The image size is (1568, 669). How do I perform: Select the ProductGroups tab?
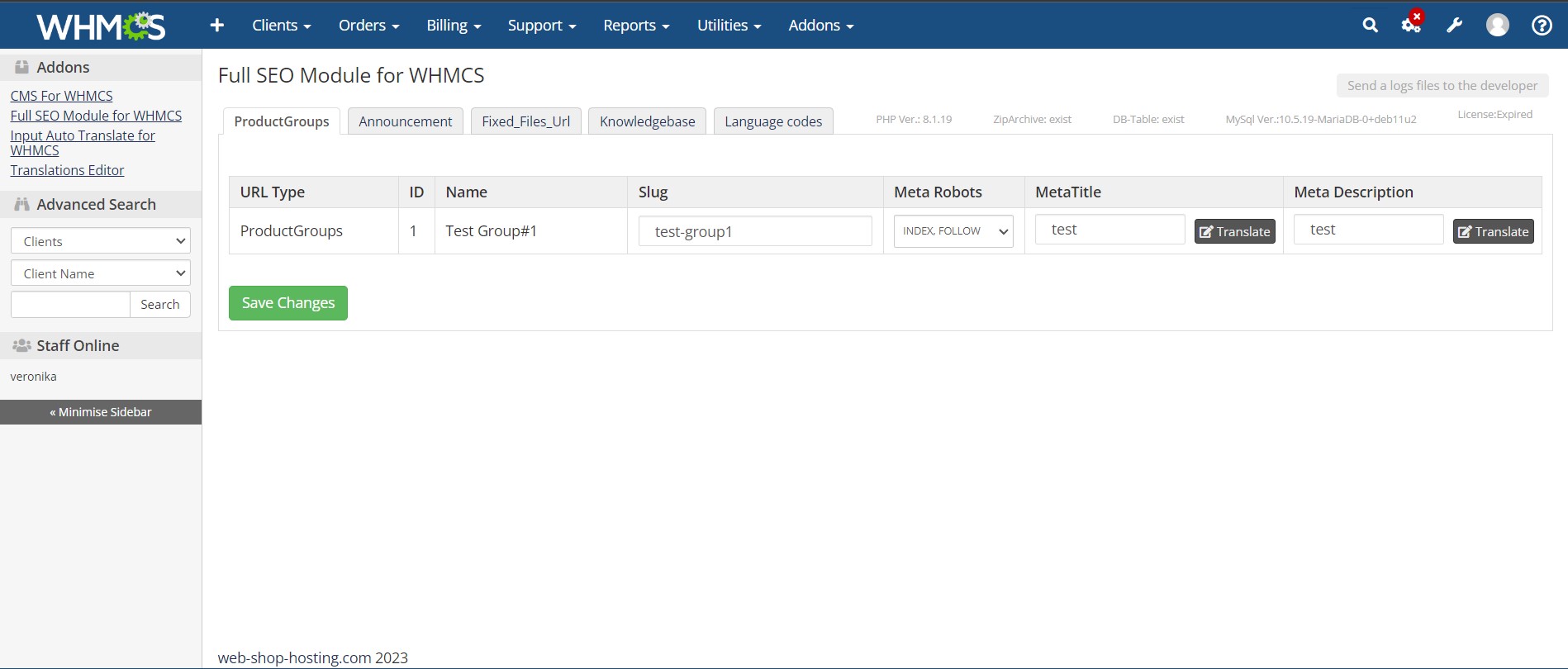pyautogui.click(x=282, y=121)
